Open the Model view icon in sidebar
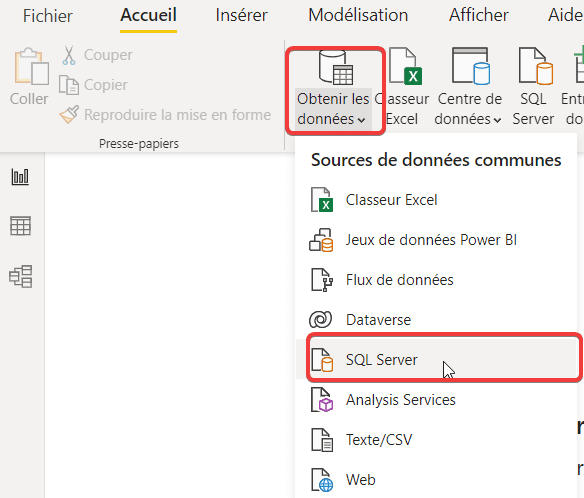Image resolution: width=584 pixels, height=498 pixels. coord(20,276)
